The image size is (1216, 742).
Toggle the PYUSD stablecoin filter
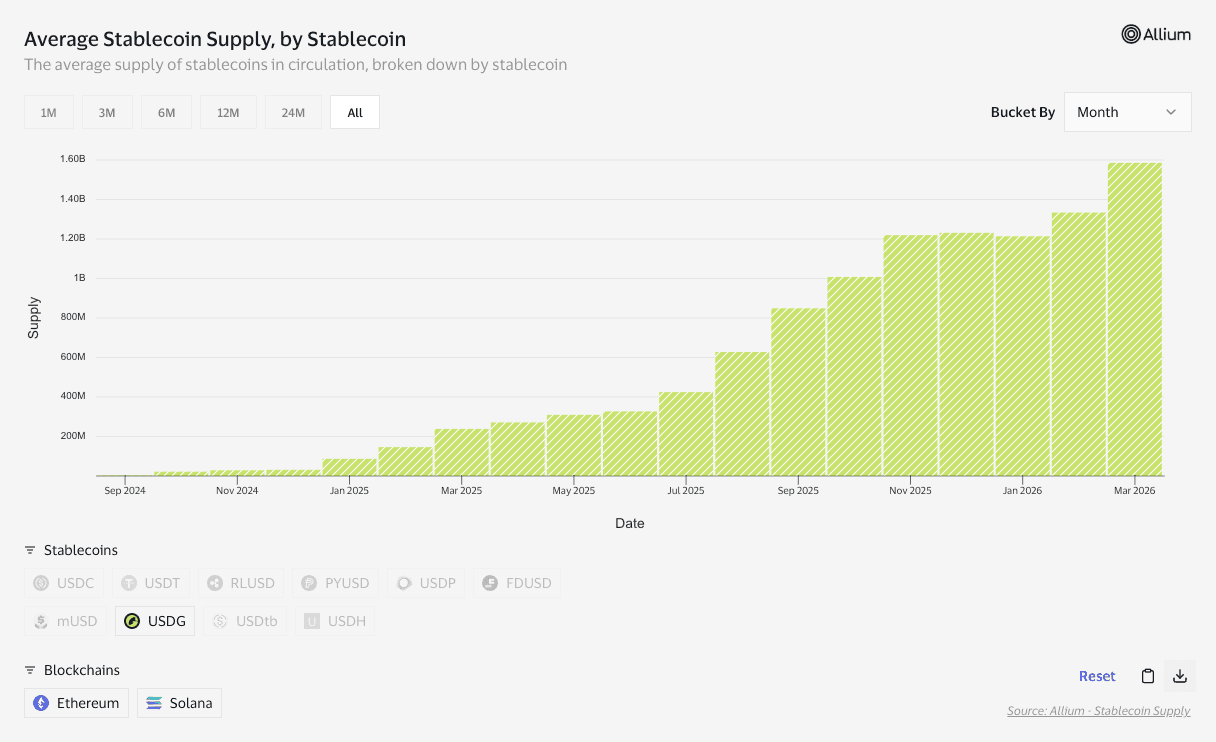[334, 583]
